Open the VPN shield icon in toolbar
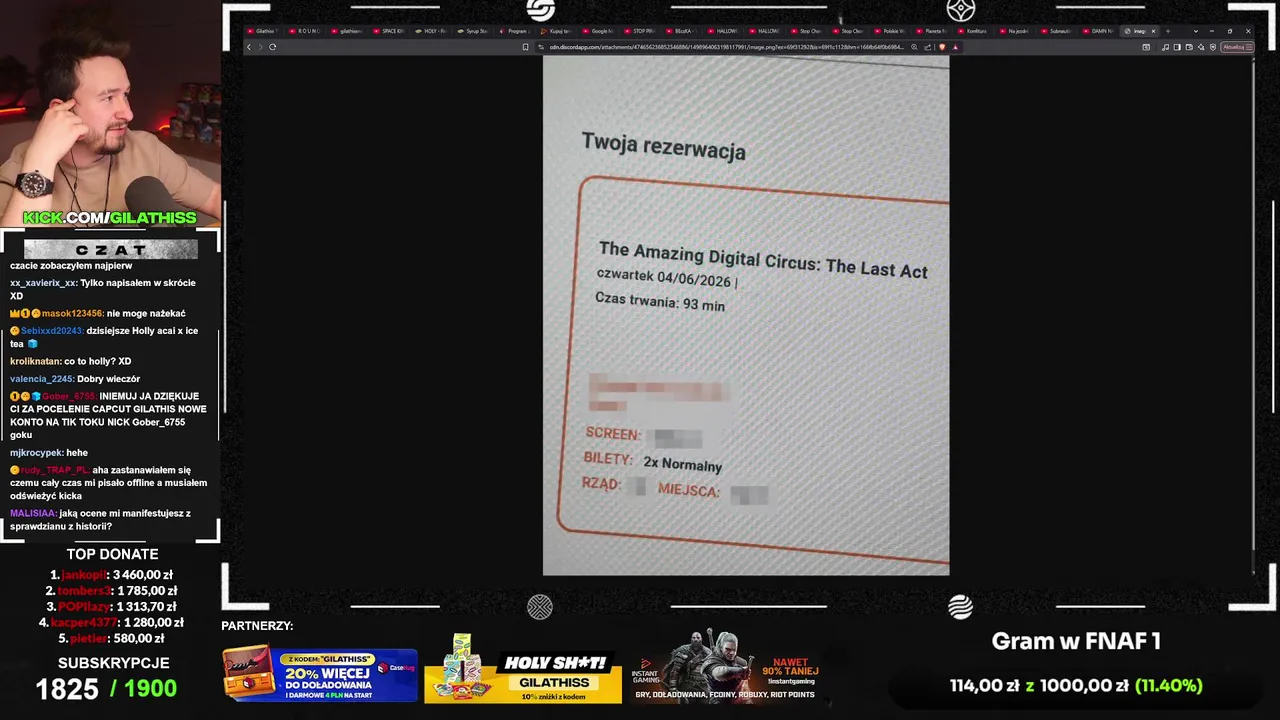The height and width of the screenshot is (720, 1280). pos(1213,47)
